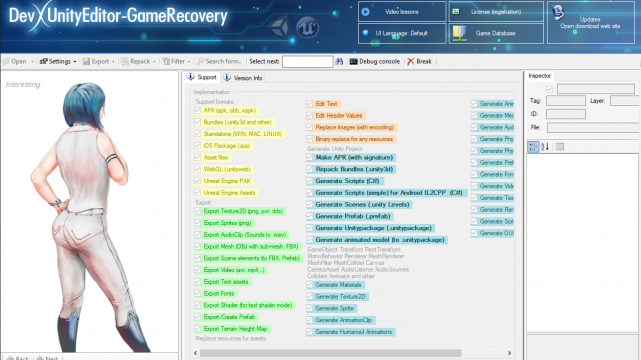Open the Video lessons button

pyautogui.click(x=402, y=12)
